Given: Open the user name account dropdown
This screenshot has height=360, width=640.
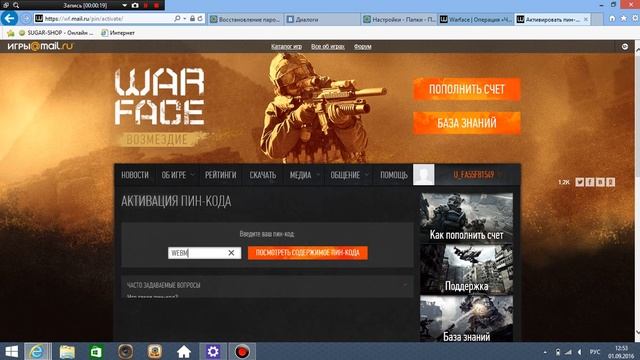Looking at the screenshot, I should [477, 175].
